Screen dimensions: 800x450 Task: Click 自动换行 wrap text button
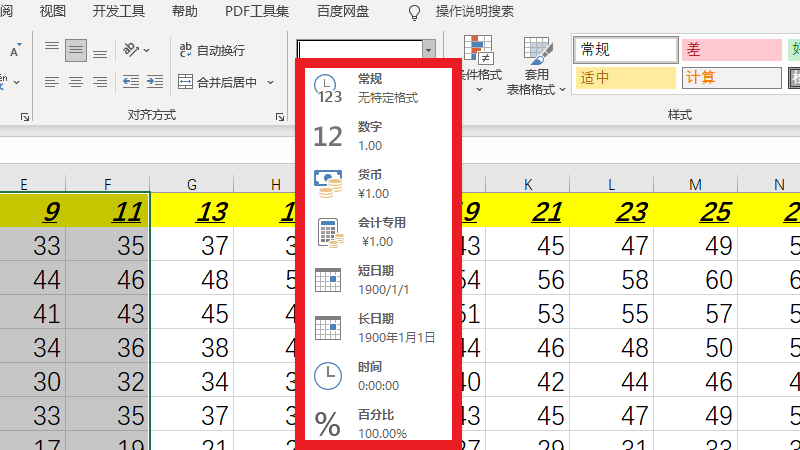[212, 50]
